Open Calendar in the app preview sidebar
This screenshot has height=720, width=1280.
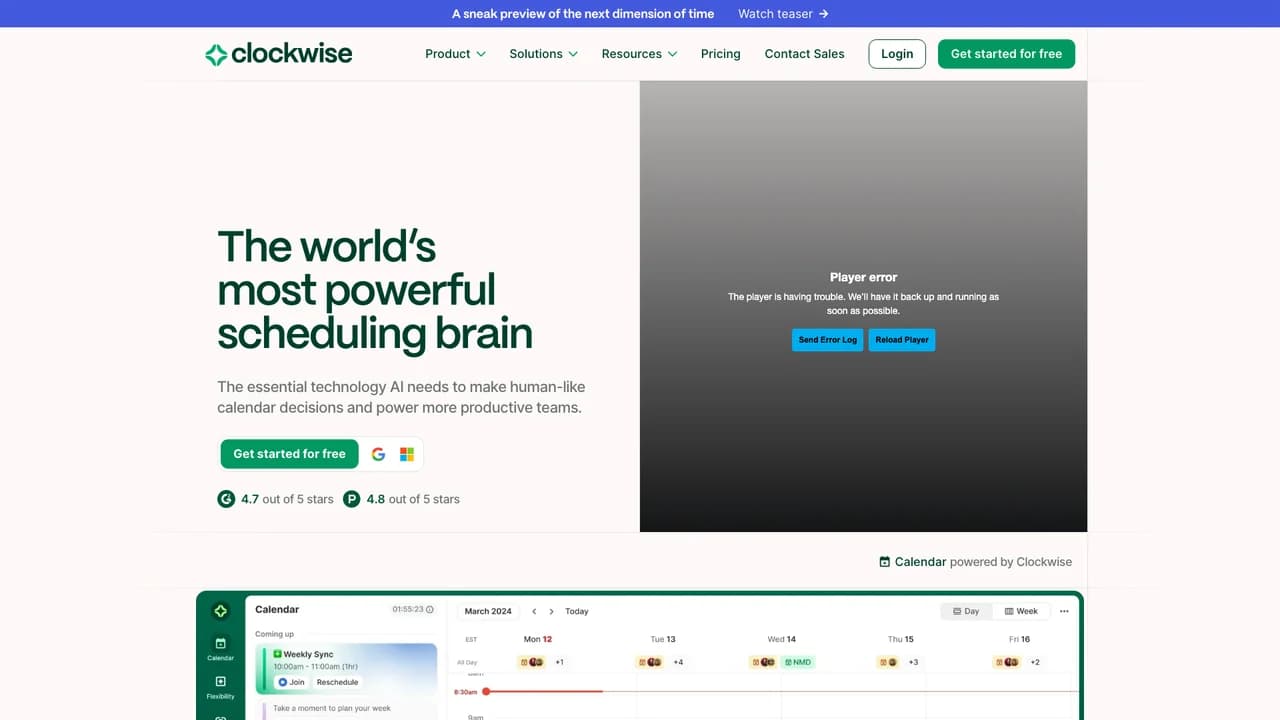(x=221, y=649)
